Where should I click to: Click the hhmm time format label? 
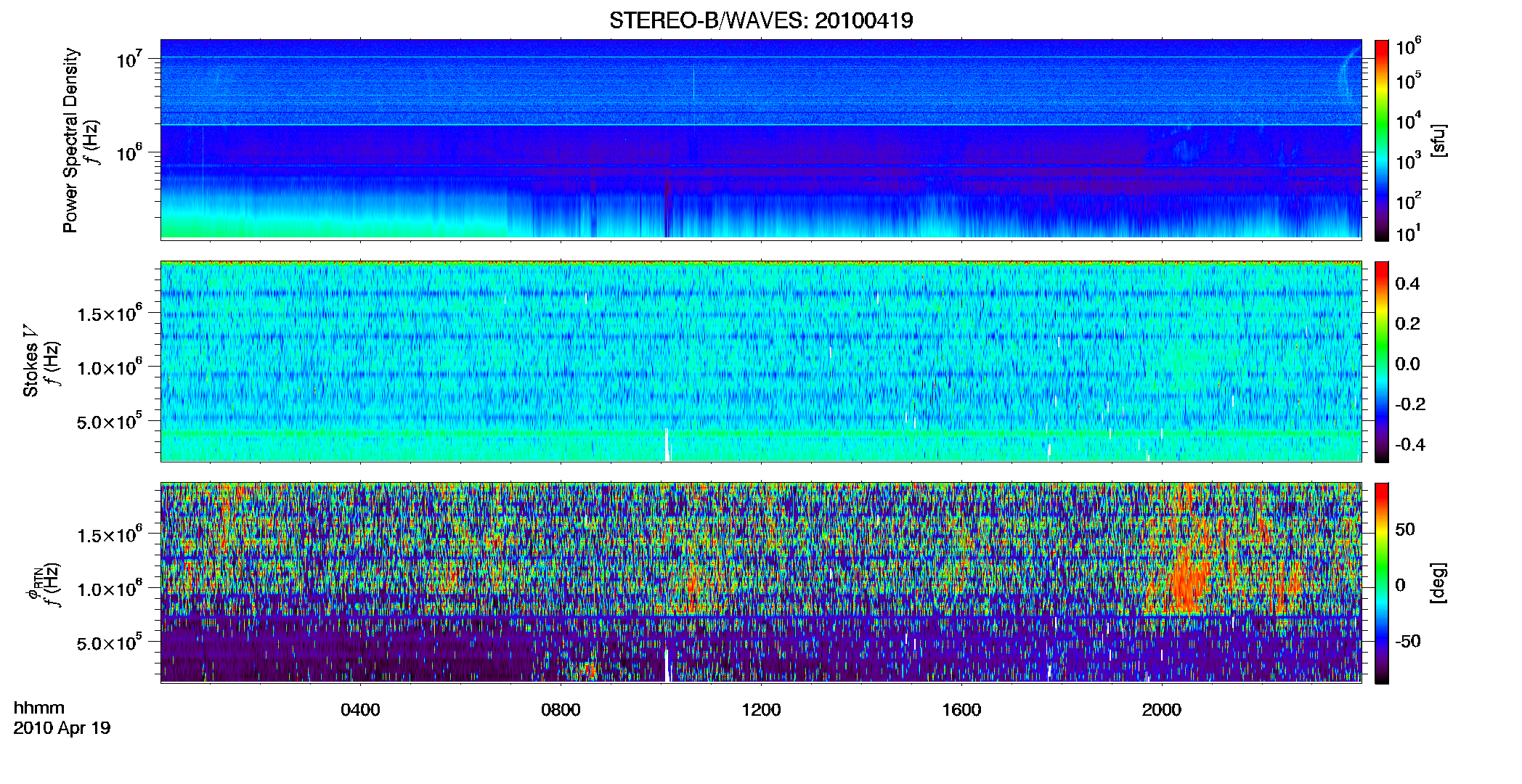[x=39, y=708]
